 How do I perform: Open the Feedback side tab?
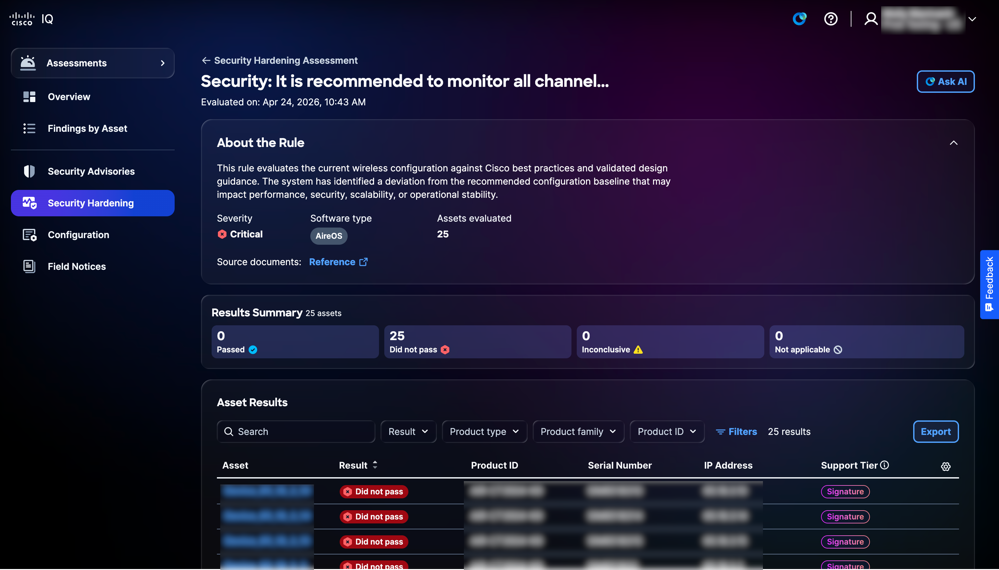pos(989,284)
